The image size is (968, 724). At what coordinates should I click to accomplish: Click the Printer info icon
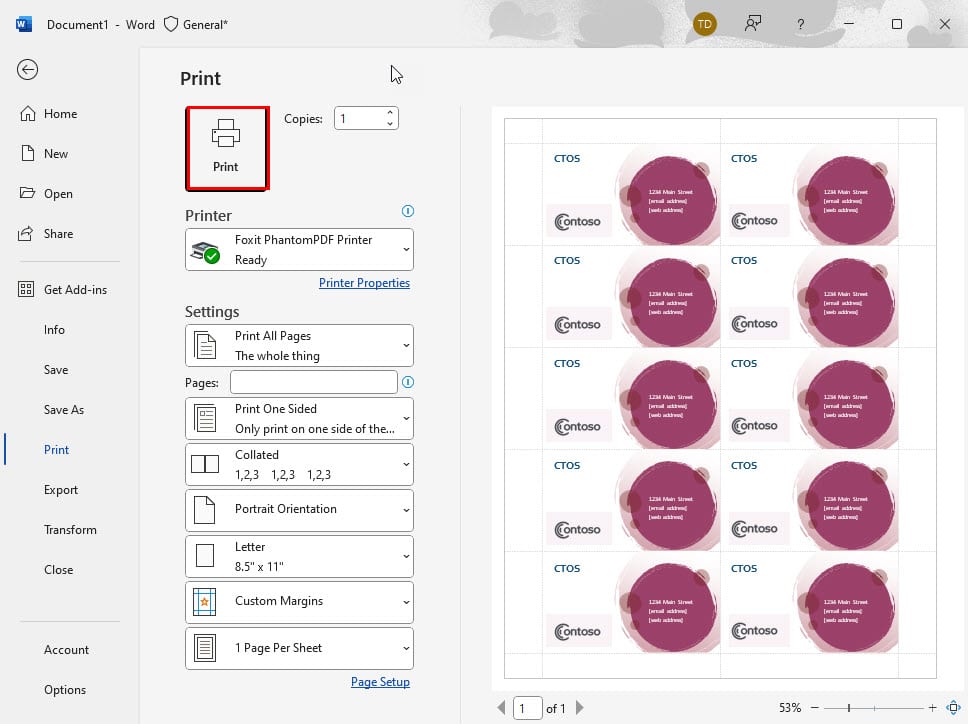(408, 211)
